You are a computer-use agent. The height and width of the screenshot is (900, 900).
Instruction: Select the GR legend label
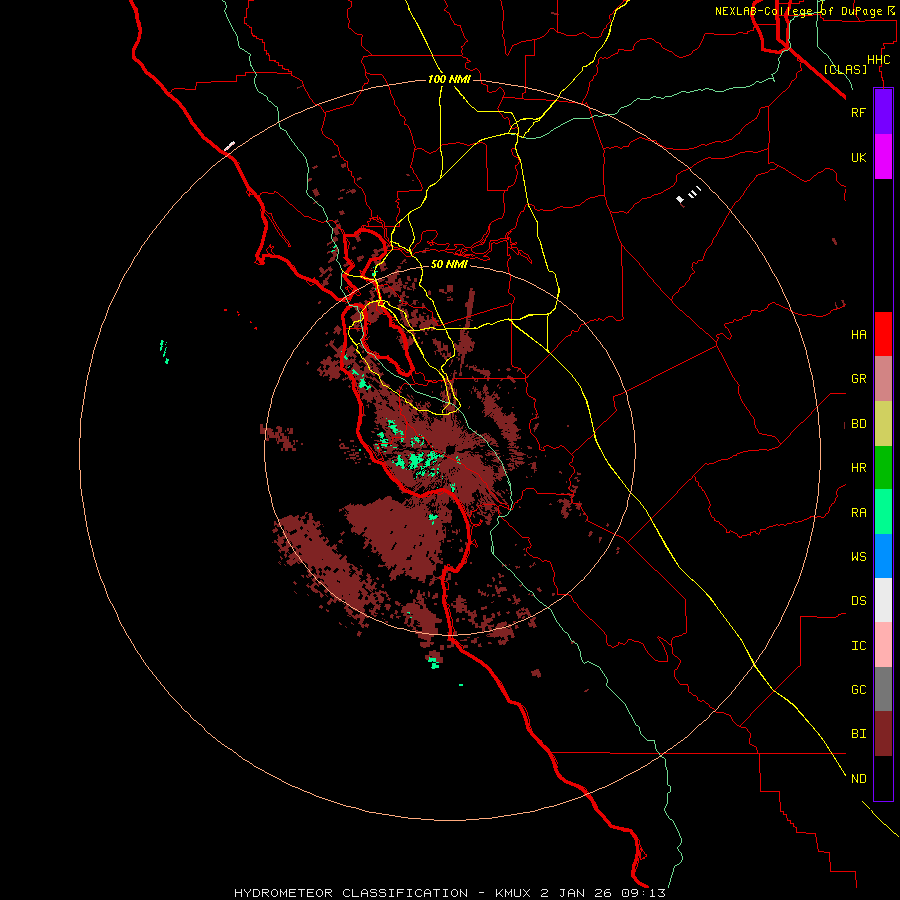click(858, 379)
